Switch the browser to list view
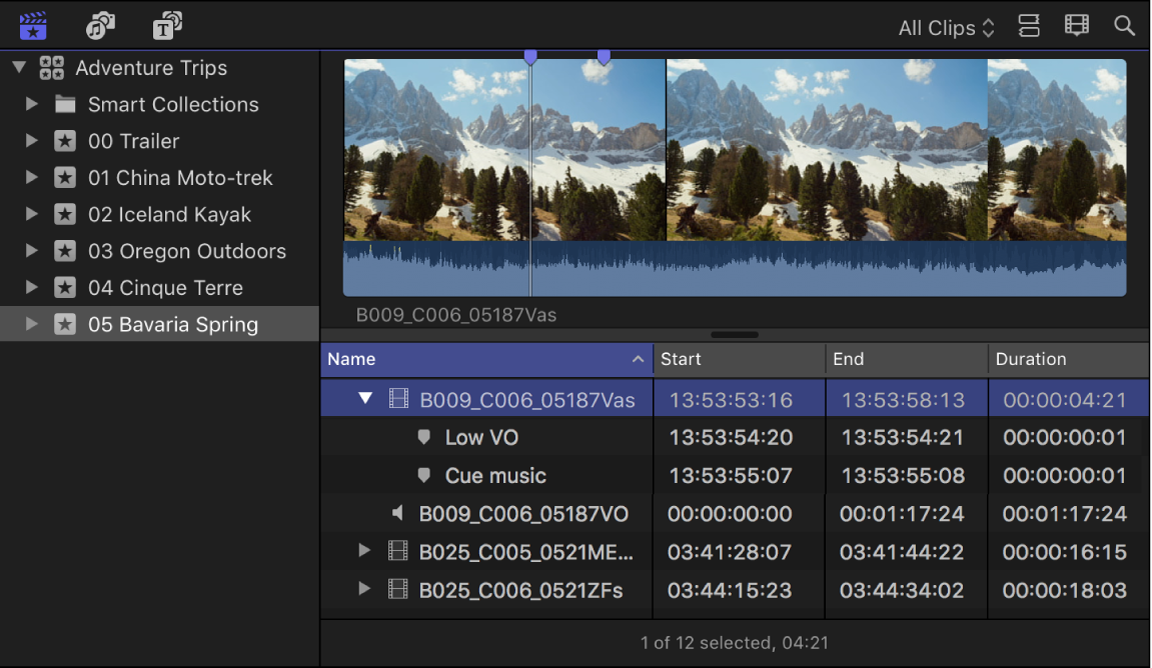Image resolution: width=1152 pixels, height=668 pixels. click(1029, 25)
